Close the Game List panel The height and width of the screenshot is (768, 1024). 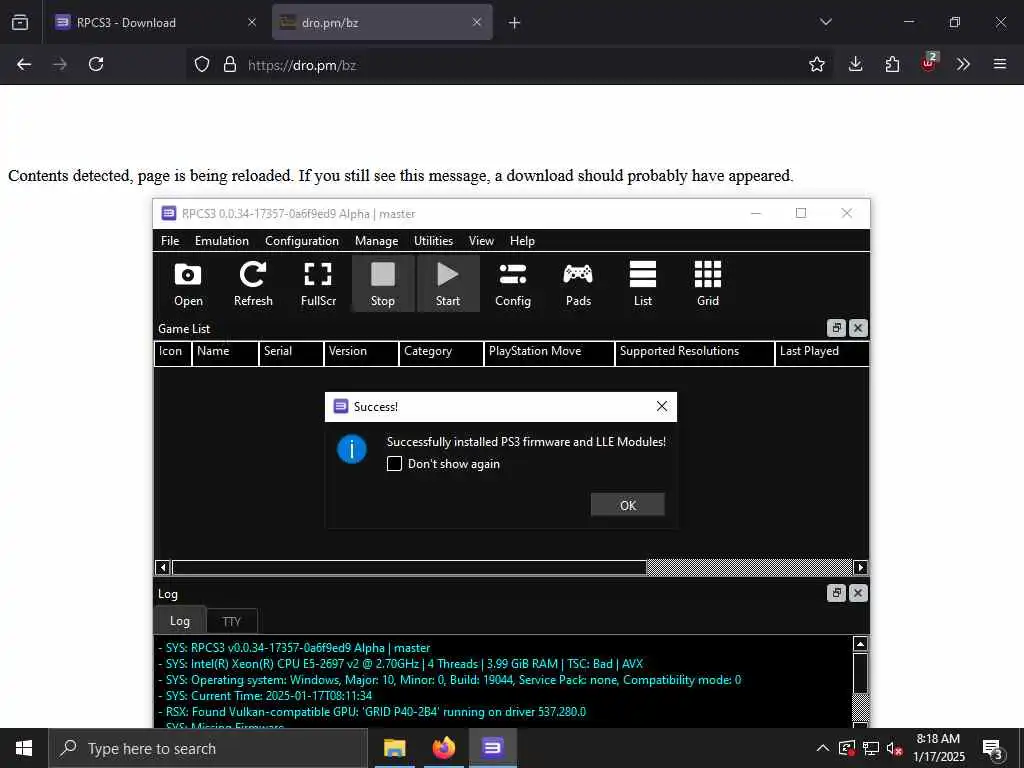(x=858, y=328)
